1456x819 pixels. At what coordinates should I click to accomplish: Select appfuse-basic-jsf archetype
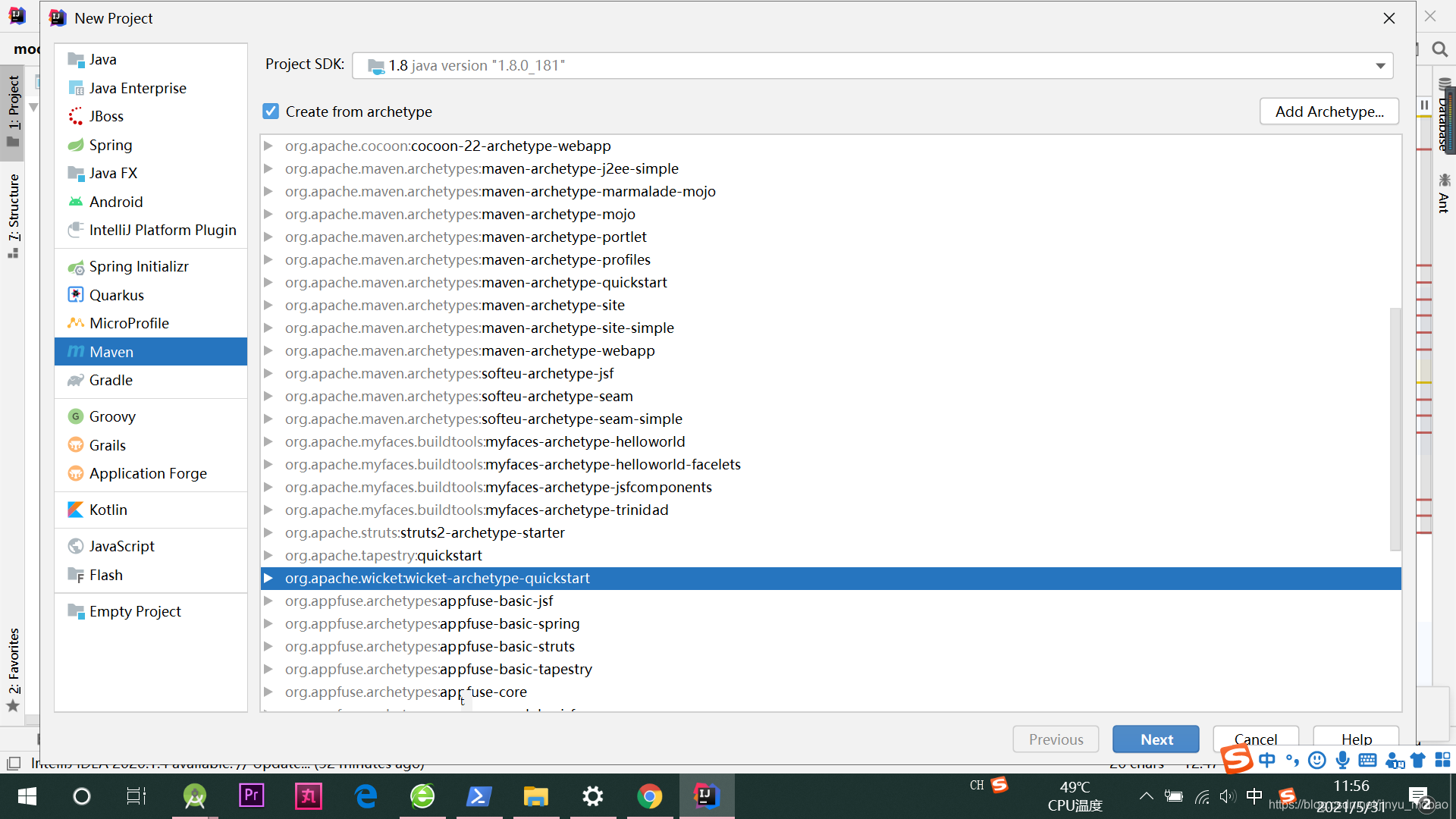tap(830, 601)
